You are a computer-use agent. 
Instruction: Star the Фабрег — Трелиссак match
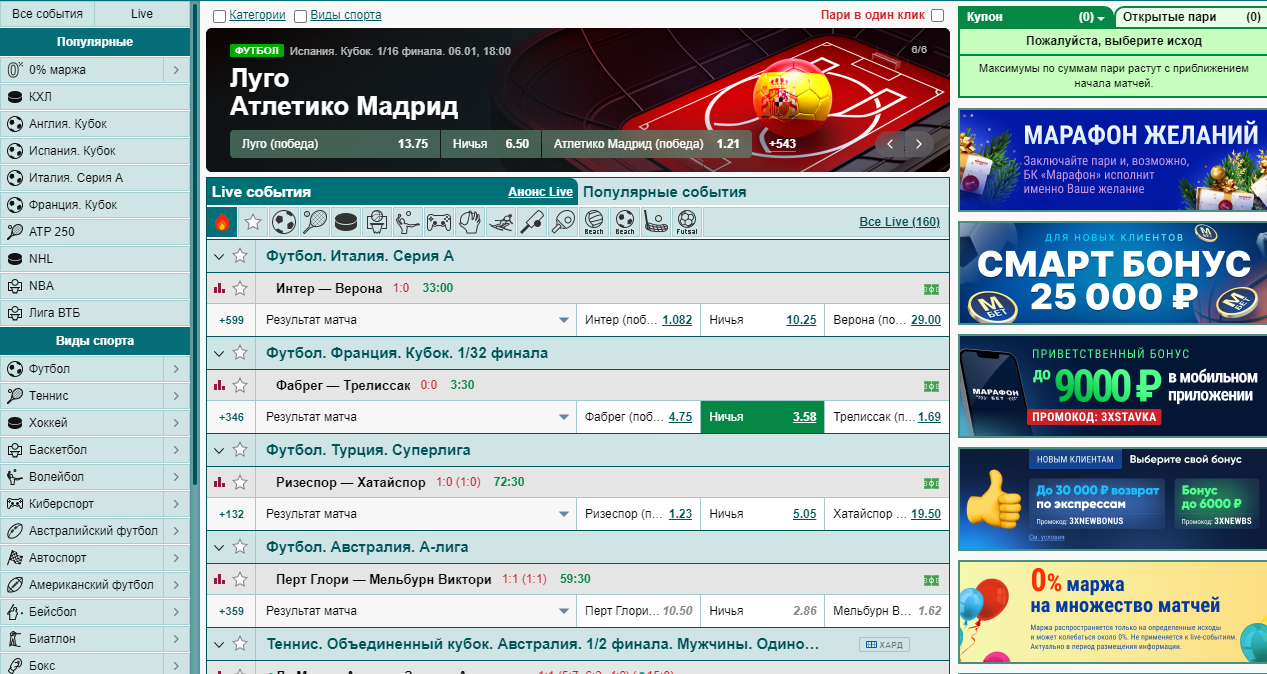(x=240, y=385)
